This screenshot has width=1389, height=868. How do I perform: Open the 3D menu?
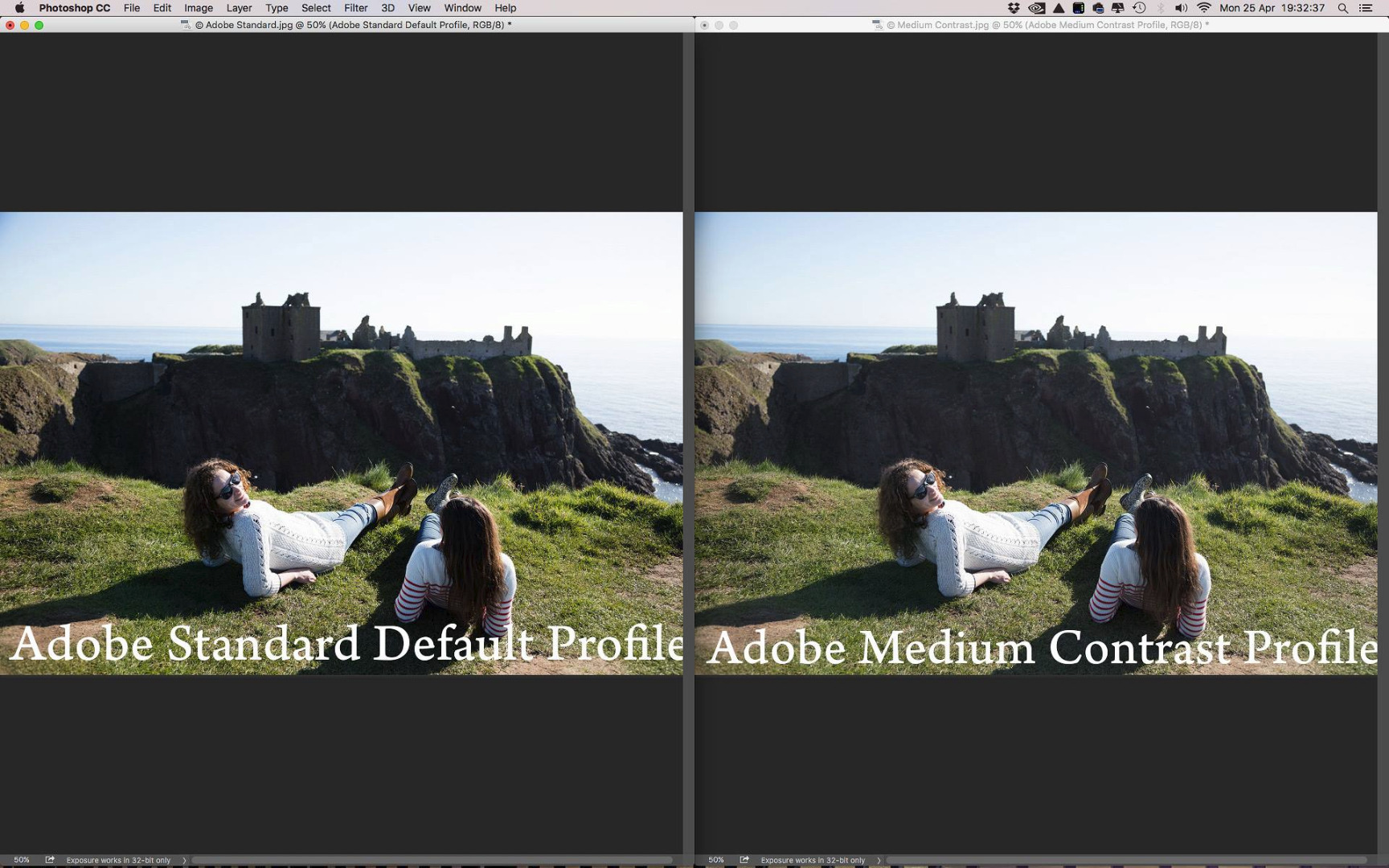(x=387, y=8)
